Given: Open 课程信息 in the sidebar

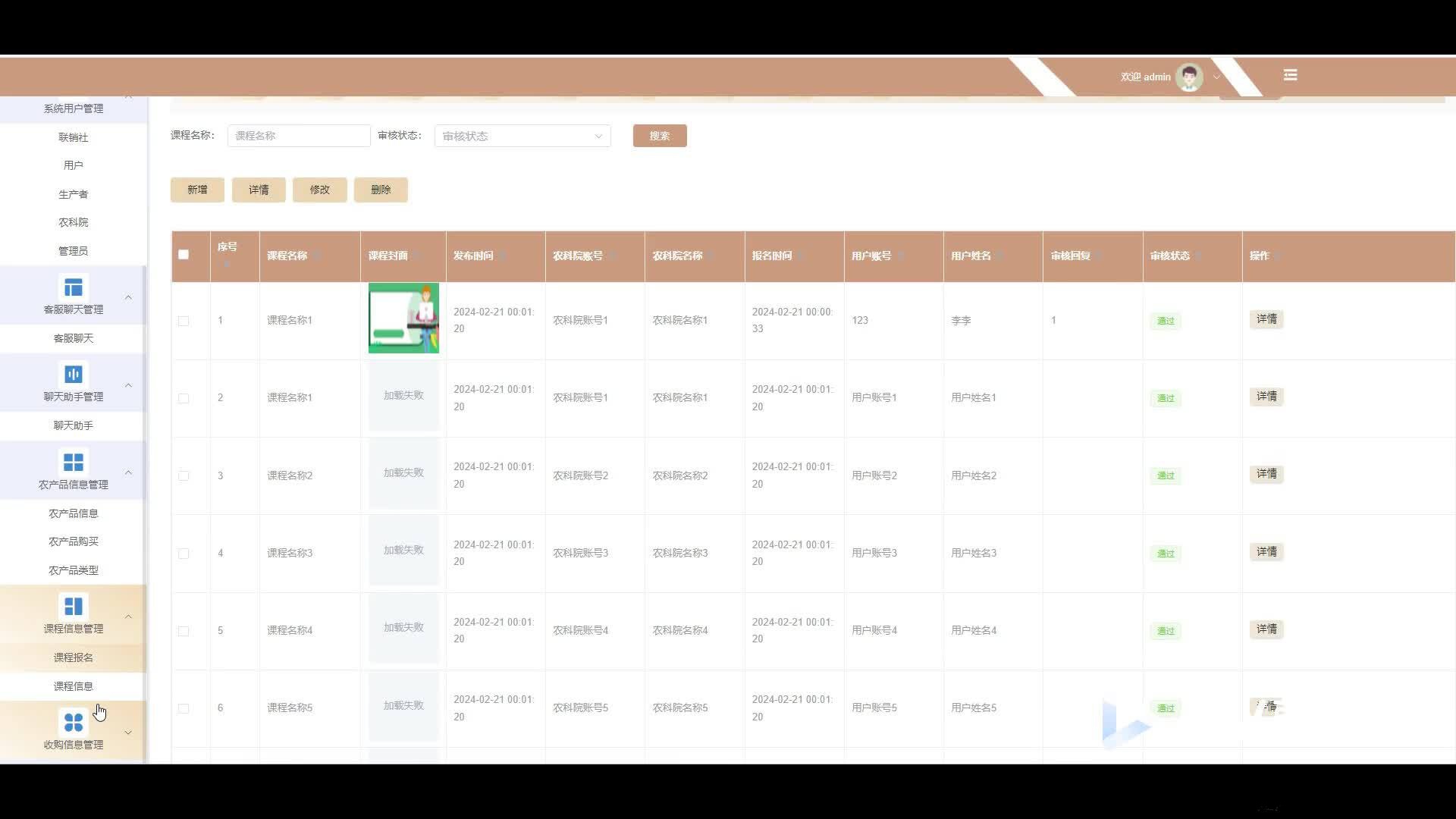Looking at the screenshot, I should click(x=74, y=686).
